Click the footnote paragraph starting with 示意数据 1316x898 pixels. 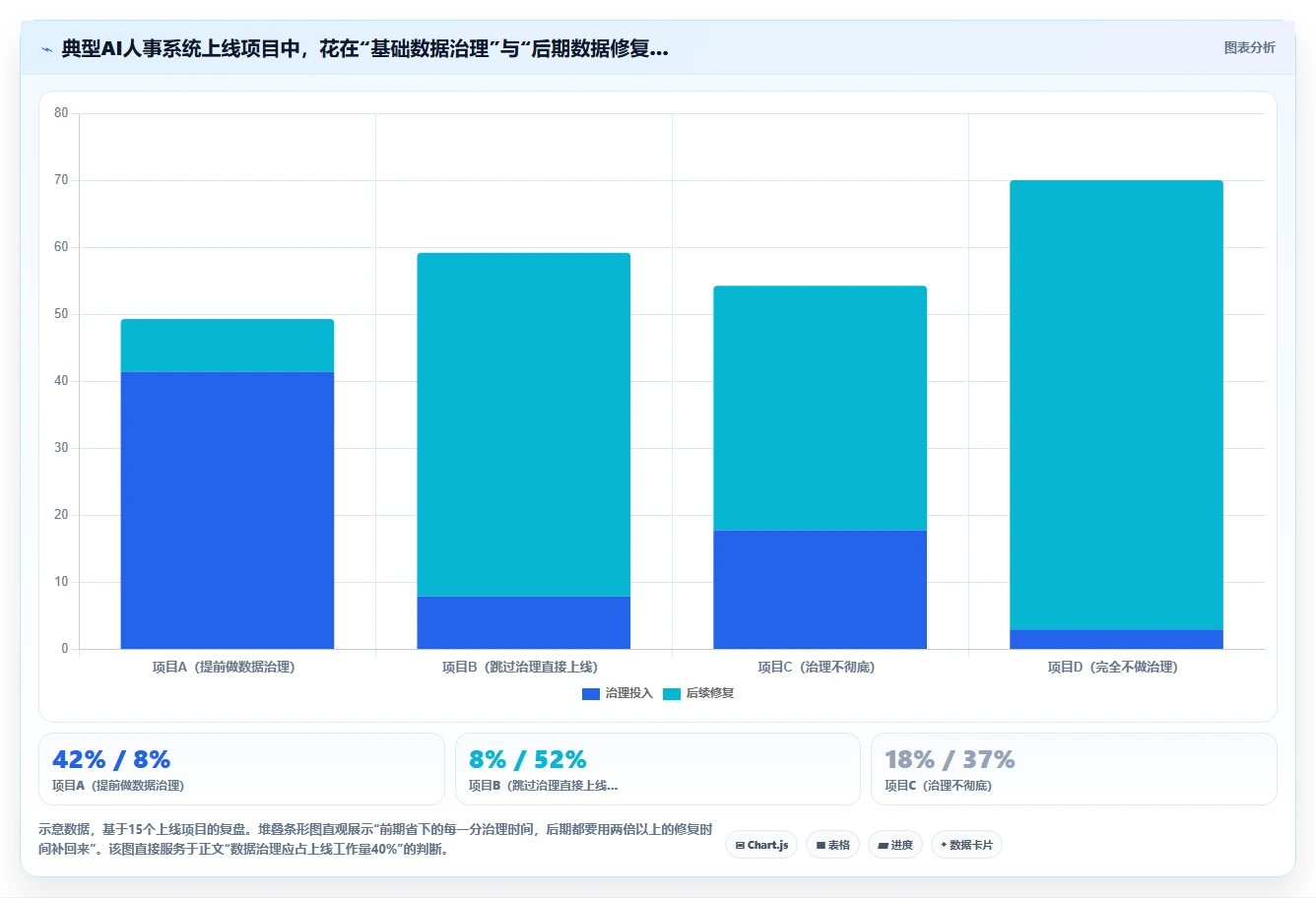[x=375, y=839]
